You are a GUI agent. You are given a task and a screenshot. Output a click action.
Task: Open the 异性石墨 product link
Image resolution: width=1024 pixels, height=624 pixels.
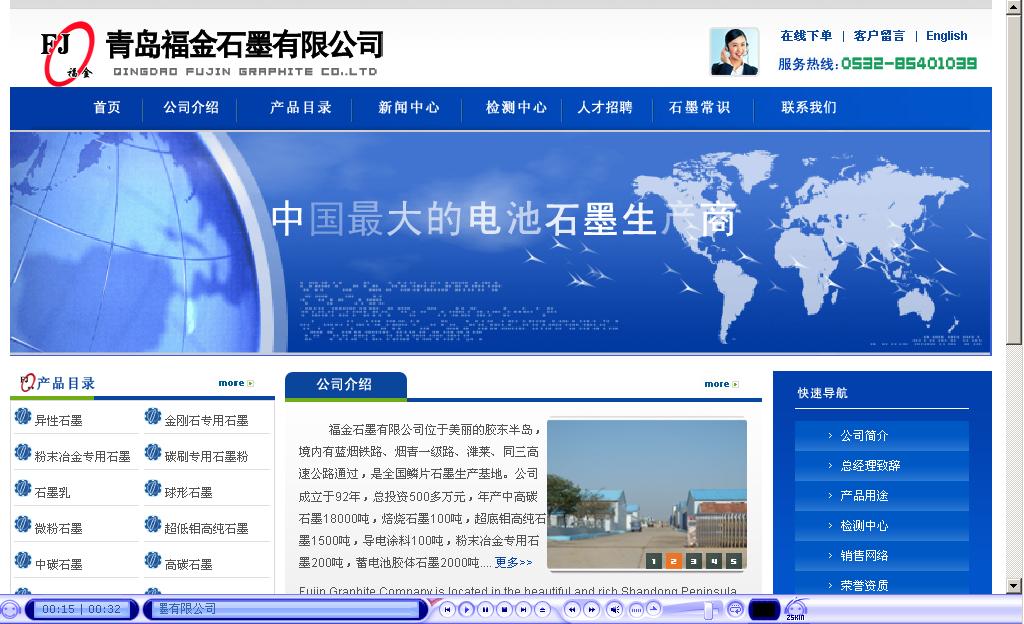point(58,420)
